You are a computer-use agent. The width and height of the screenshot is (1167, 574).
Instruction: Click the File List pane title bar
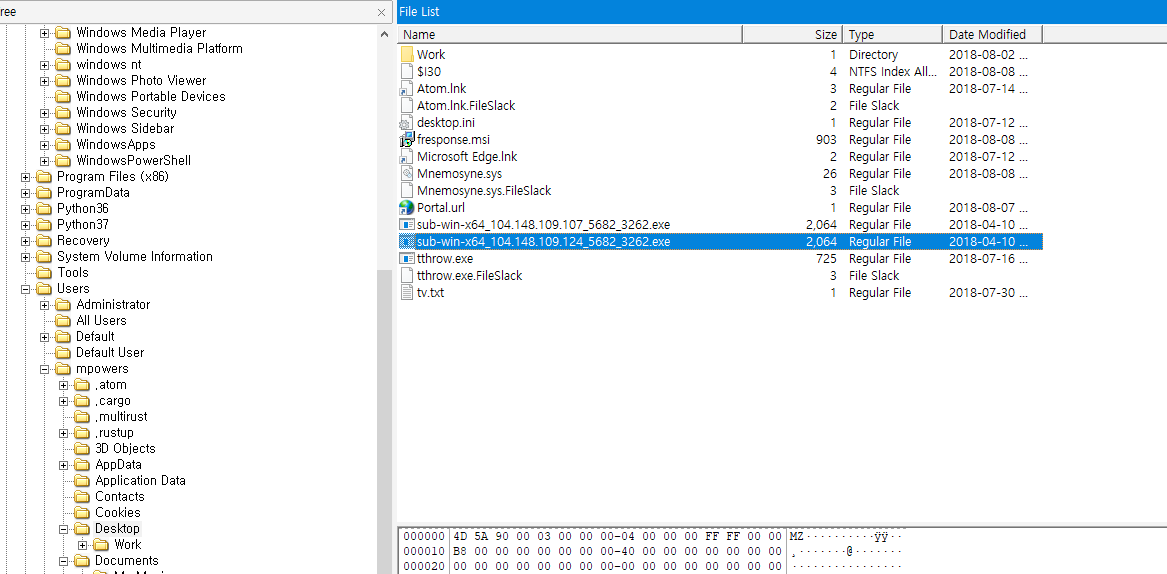(x=781, y=12)
